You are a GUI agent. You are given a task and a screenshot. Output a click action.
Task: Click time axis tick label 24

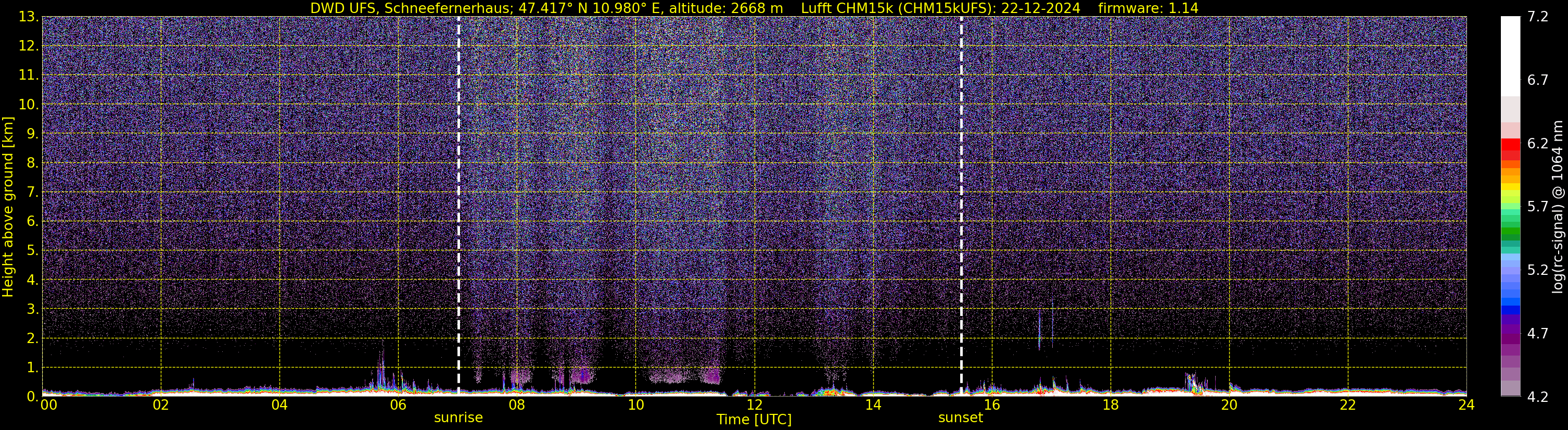[x=1467, y=406]
